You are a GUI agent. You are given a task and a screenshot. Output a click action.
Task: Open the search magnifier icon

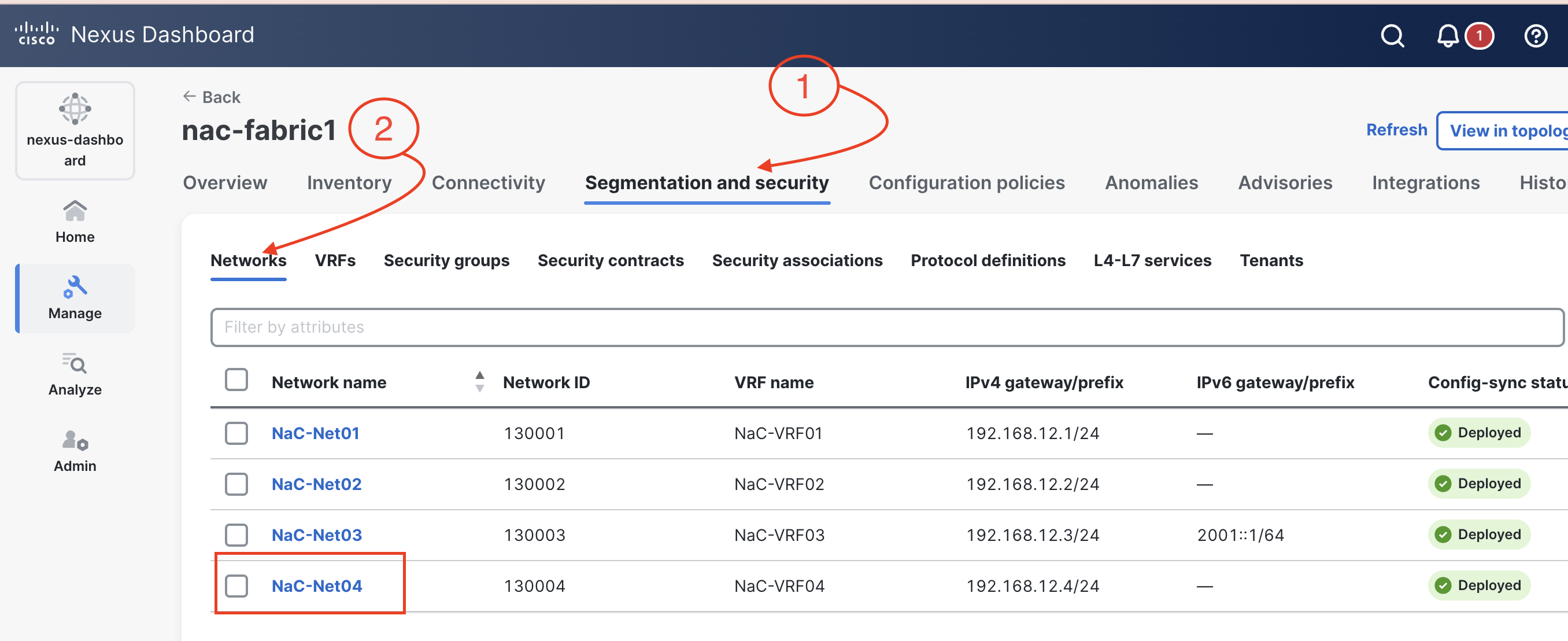1392,35
